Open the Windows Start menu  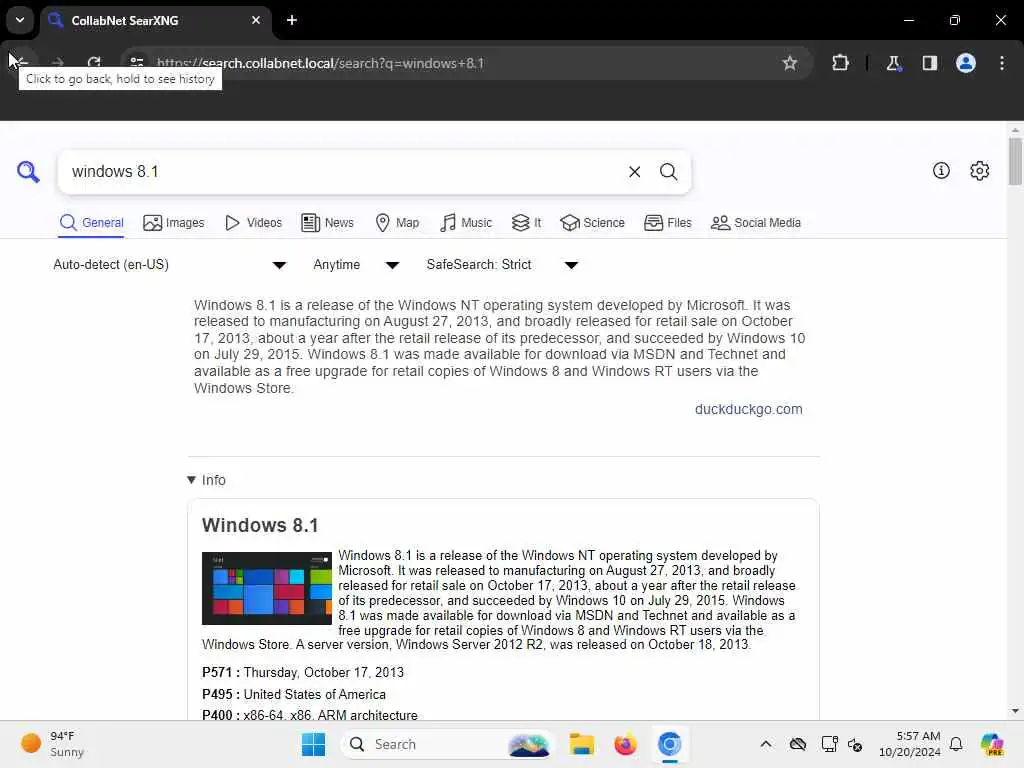pos(313,744)
